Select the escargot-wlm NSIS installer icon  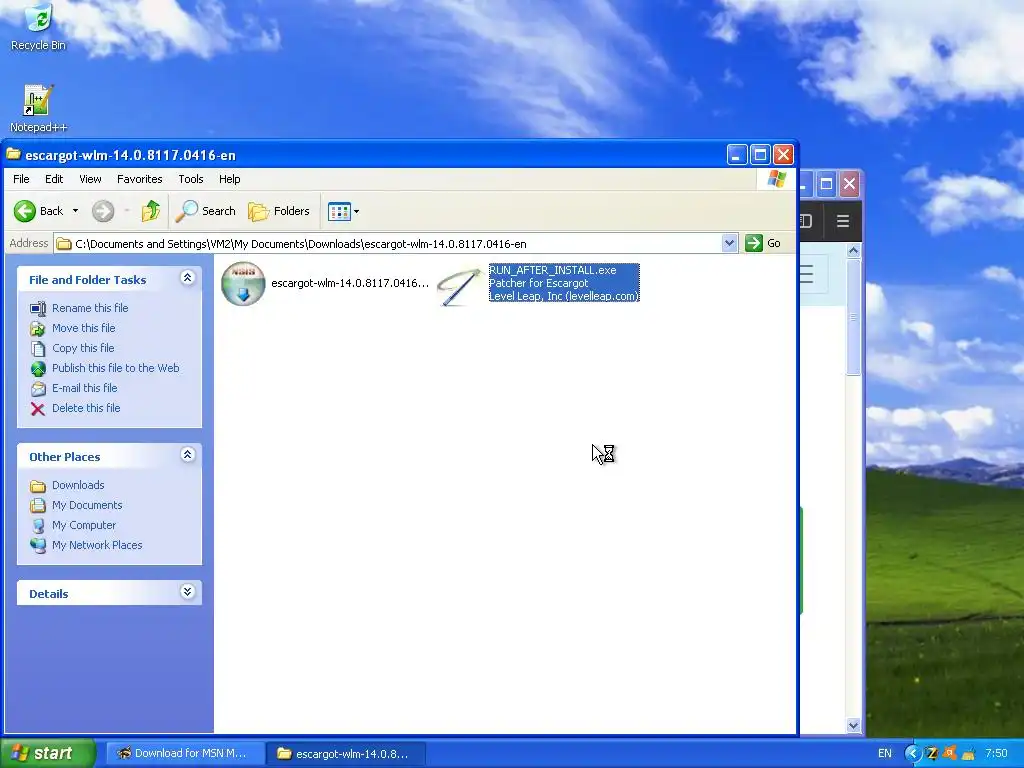click(x=243, y=283)
